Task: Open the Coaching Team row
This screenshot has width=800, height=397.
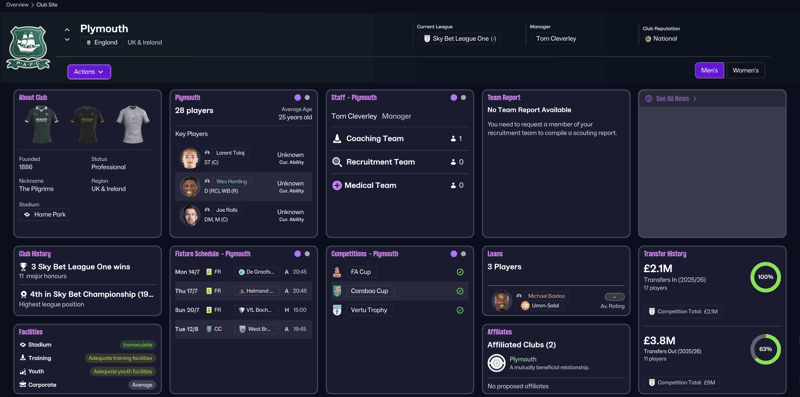Action: click(399, 138)
